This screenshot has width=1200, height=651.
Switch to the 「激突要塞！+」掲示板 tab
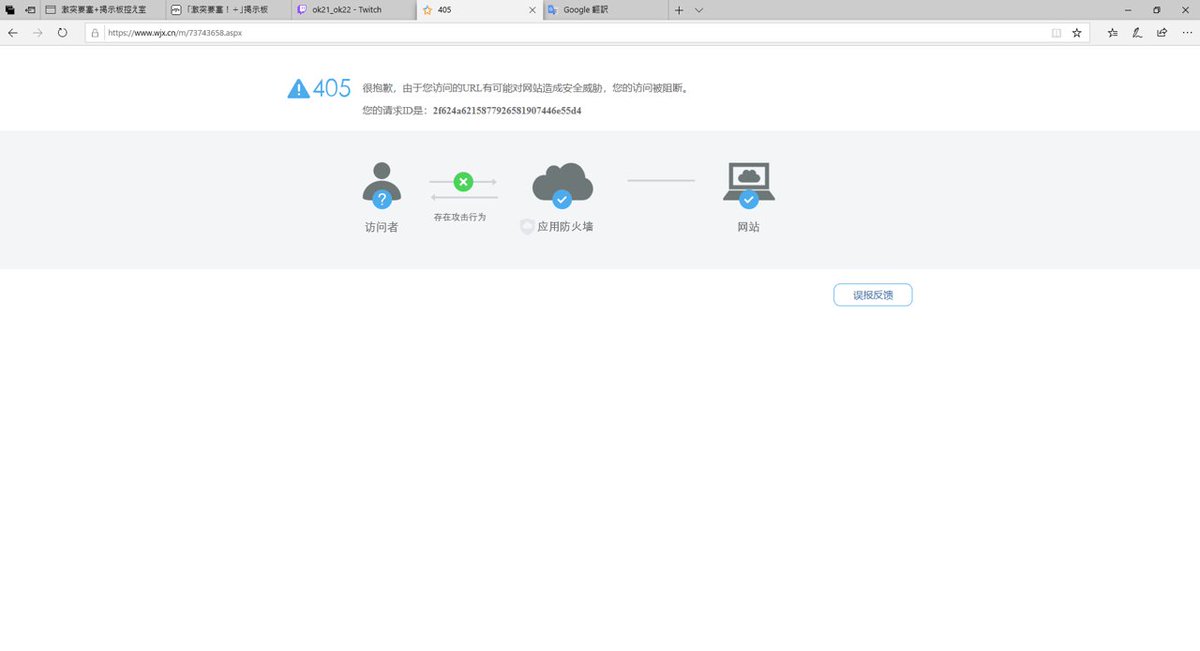[228, 9]
